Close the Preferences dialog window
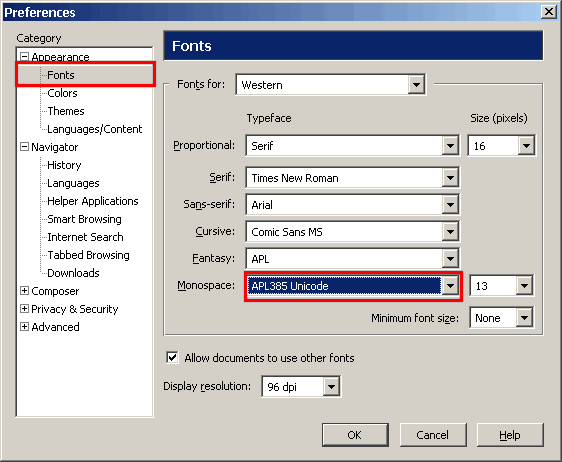This screenshot has height=462, width=562. (x=549, y=12)
